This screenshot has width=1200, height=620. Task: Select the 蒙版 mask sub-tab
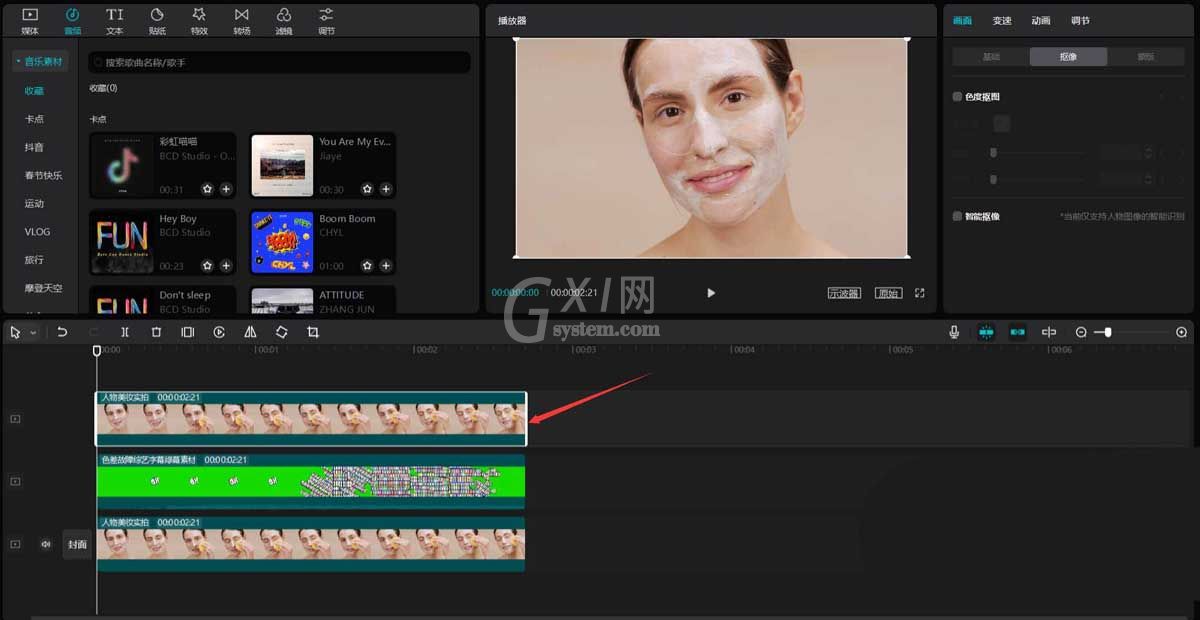click(x=1146, y=57)
